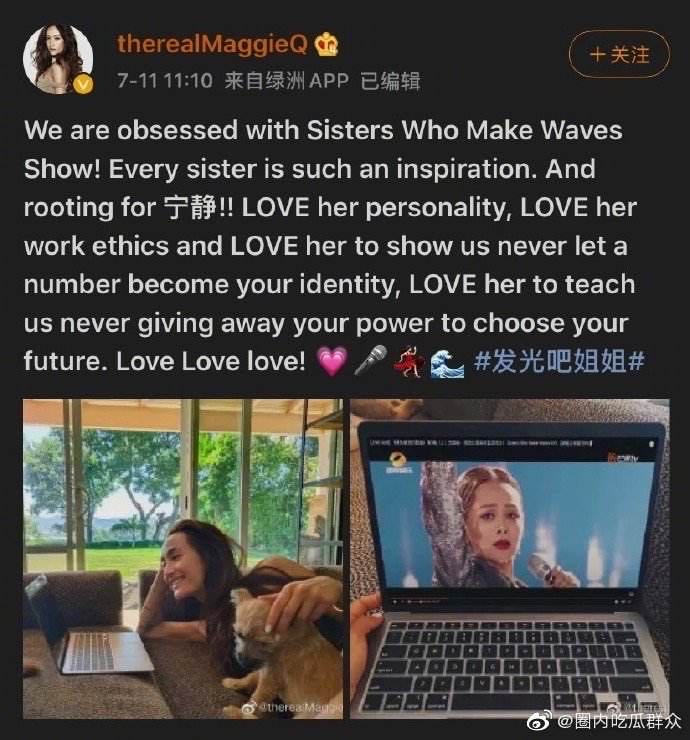Click the therealMaggieQ username
The height and width of the screenshot is (740, 690).
[212, 45]
